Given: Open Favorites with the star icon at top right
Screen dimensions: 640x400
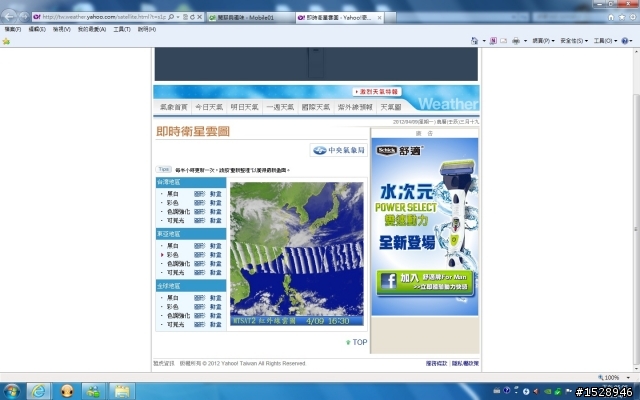Looking at the screenshot, I should coord(622,17).
